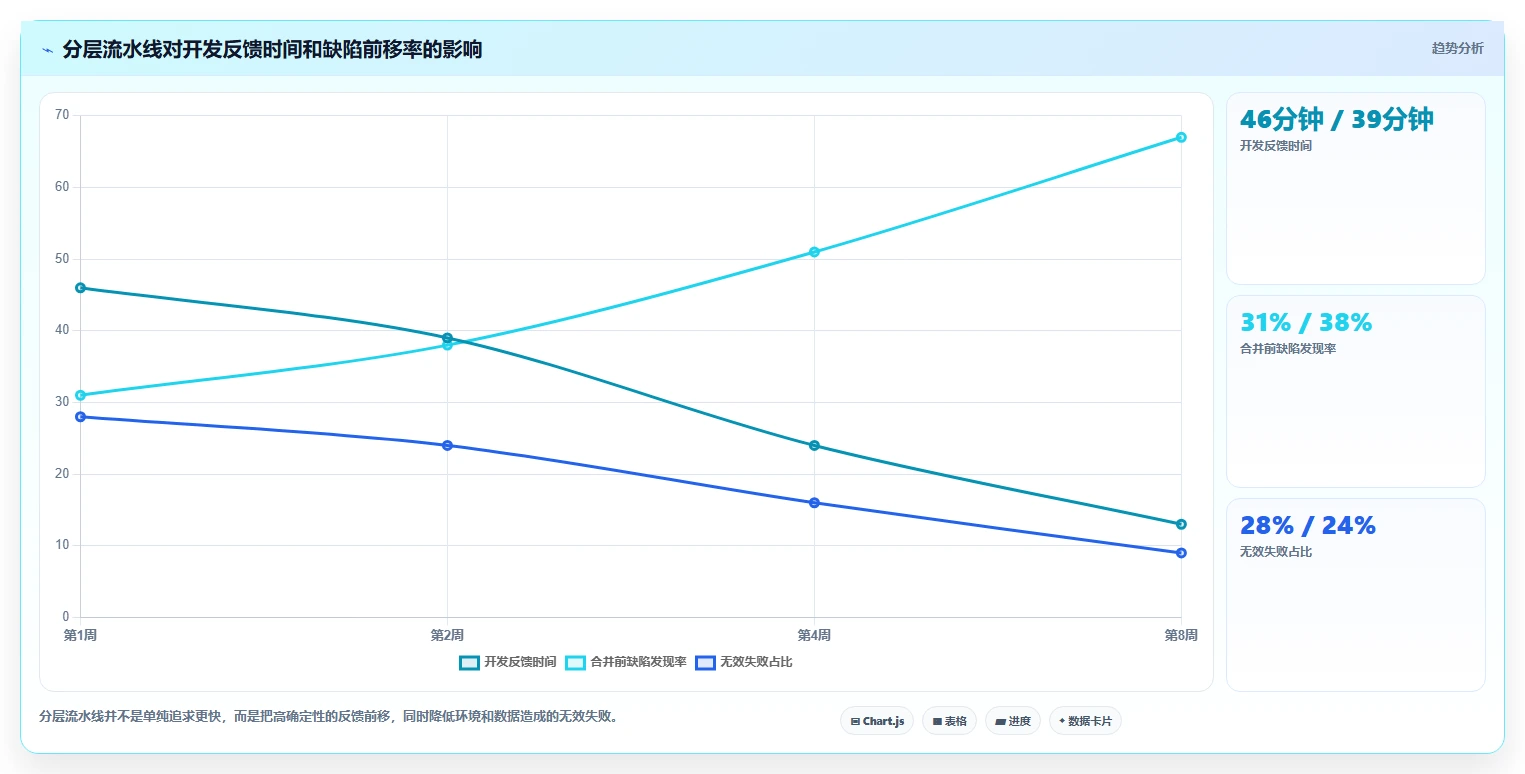The image size is (1525, 774).
Task: Click the 开发反馈时间 card caption
Action: click(1275, 146)
